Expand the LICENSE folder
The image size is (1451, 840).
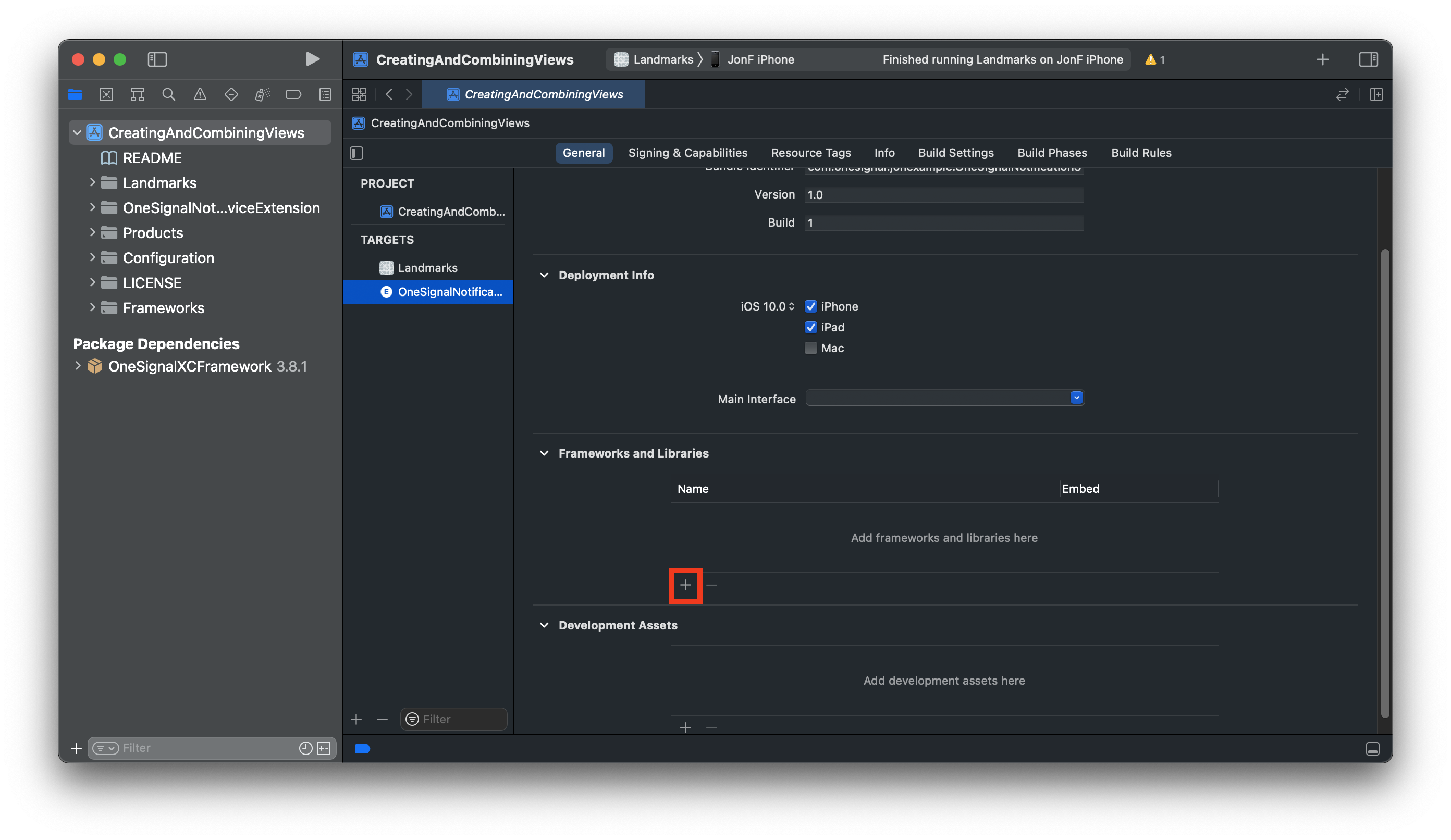92,282
